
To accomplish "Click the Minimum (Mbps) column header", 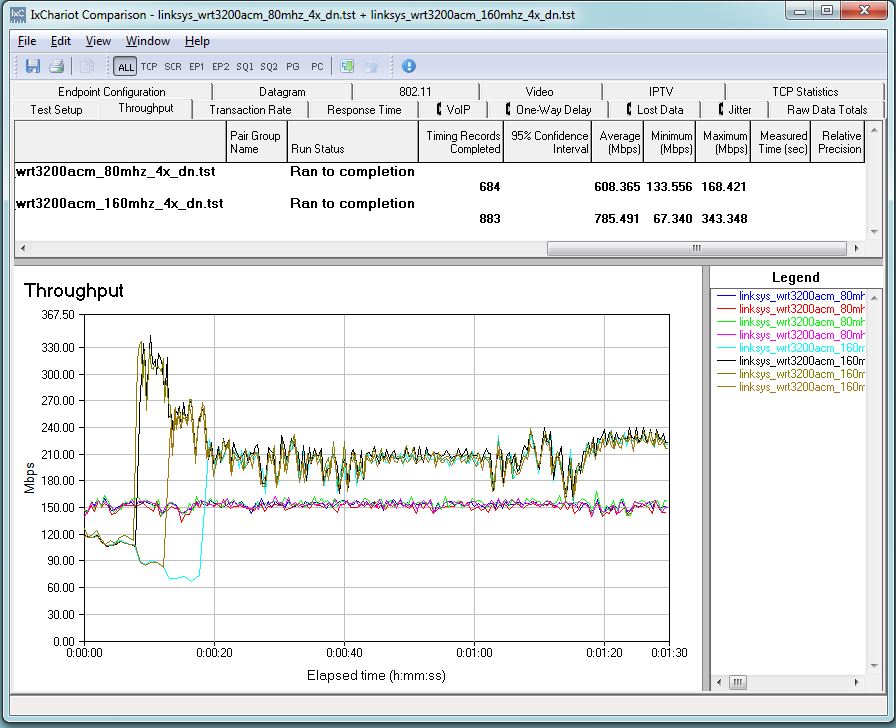I will click(670, 142).
